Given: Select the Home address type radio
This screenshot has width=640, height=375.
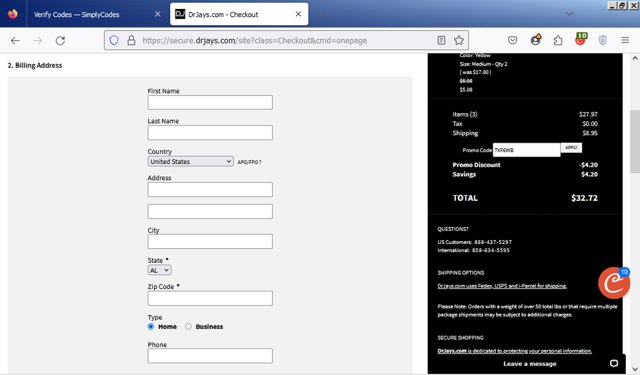Looking at the screenshot, I should coord(151,326).
